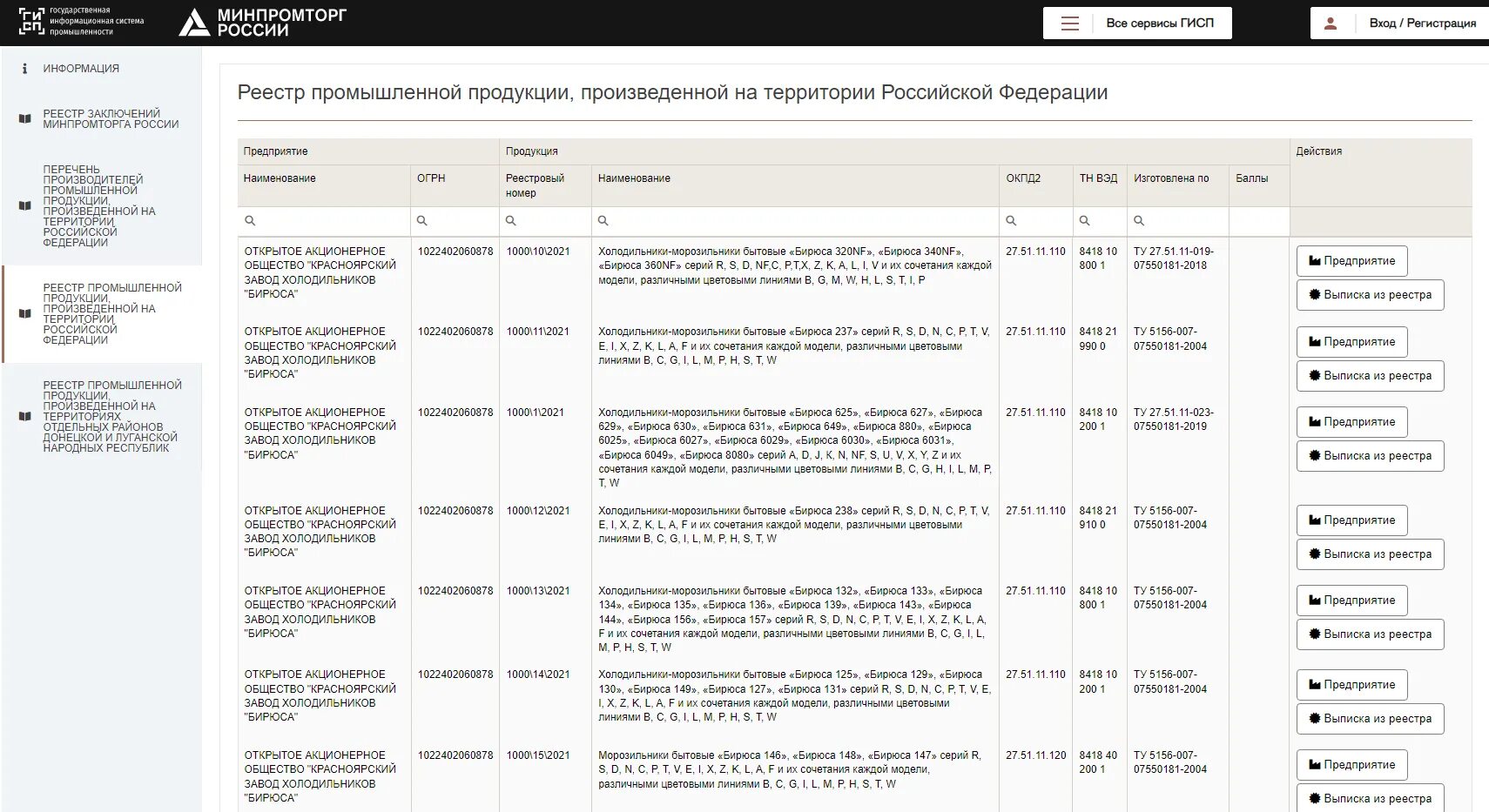Click Предприятие button for row 1000\1\2021
Image resolution: width=1489 pixels, height=812 pixels.
tap(1351, 422)
